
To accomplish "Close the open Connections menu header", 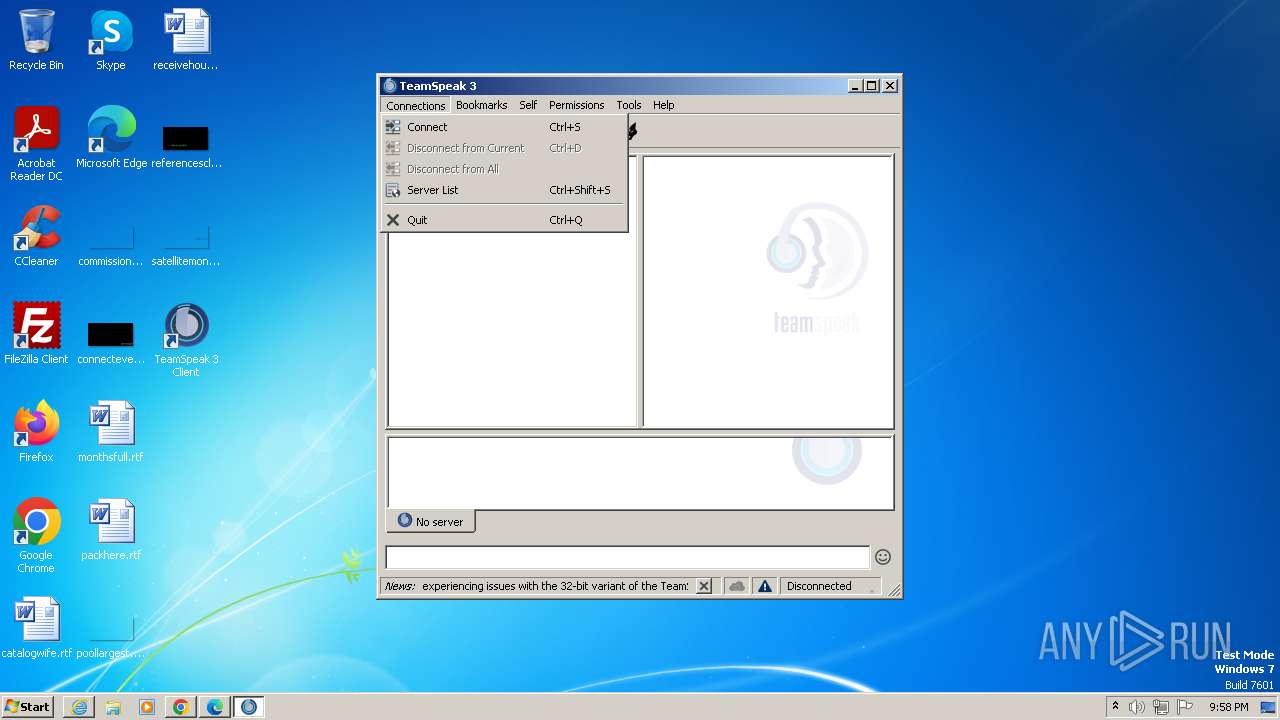I will [415, 105].
